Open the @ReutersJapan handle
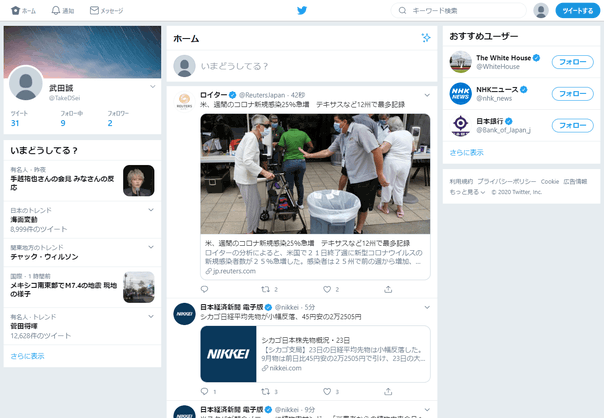The height and width of the screenshot is (418, 604). point(262,95)
